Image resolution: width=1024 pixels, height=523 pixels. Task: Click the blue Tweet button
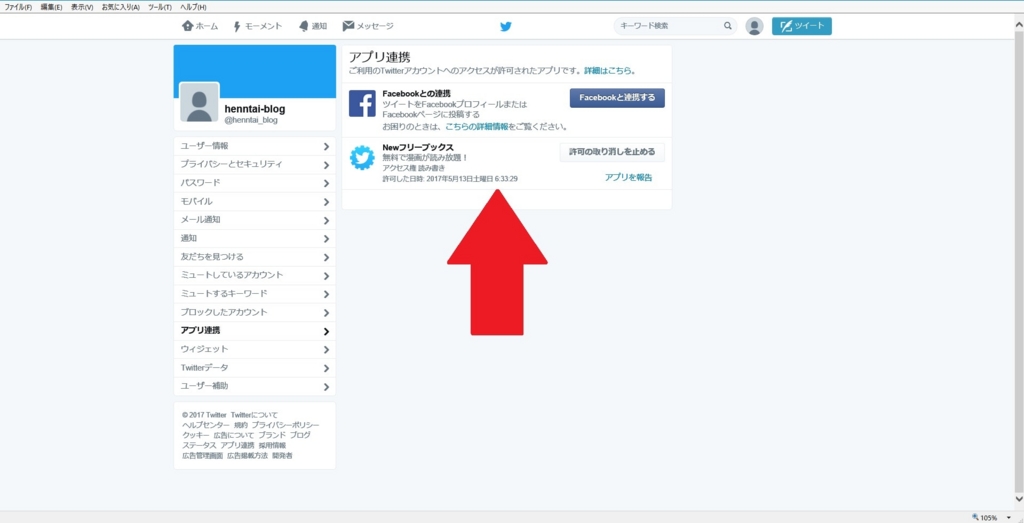click(801, 26)
